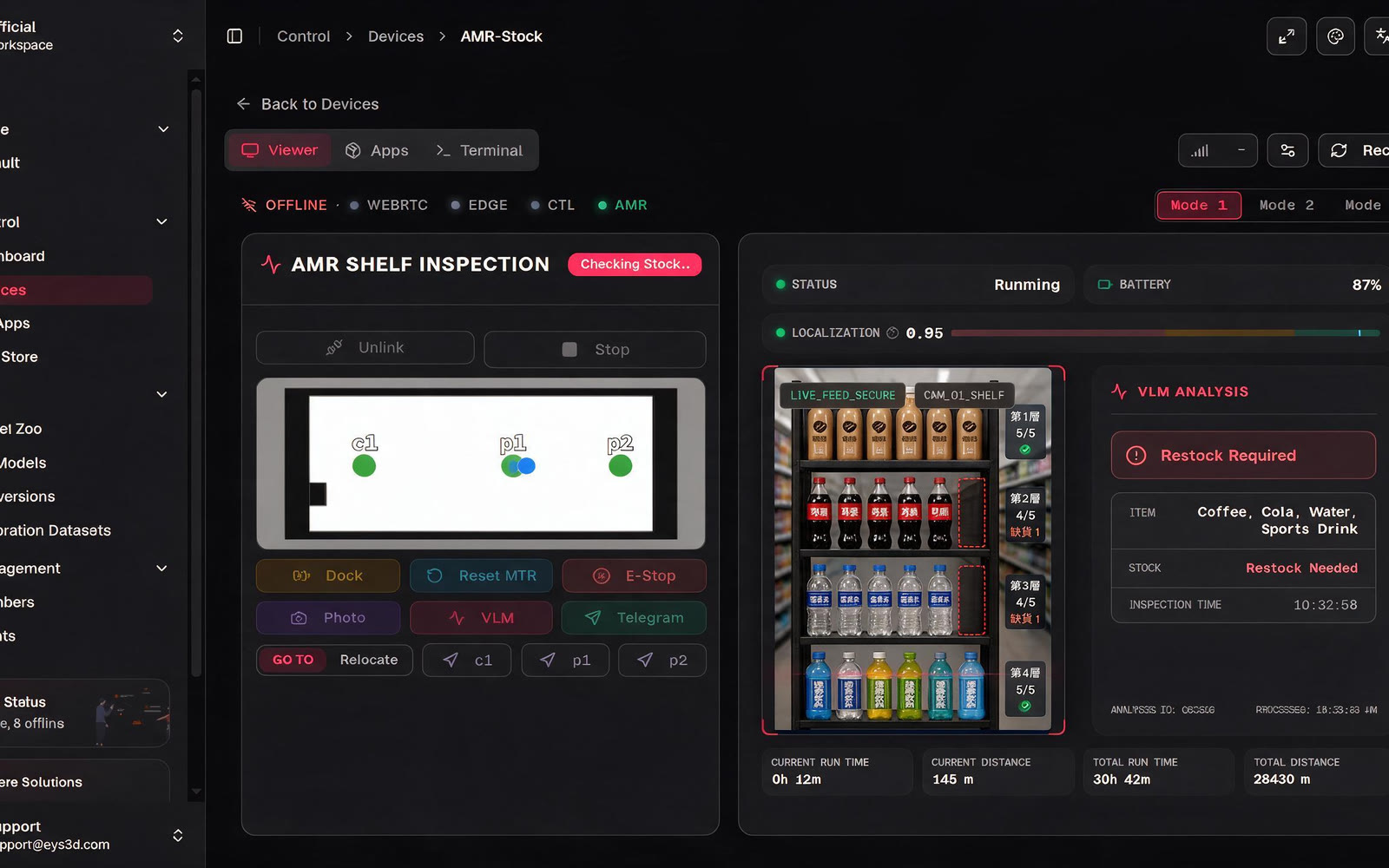Click the localization info clock icon
The image size is (1389, 868).
[892, 332]
